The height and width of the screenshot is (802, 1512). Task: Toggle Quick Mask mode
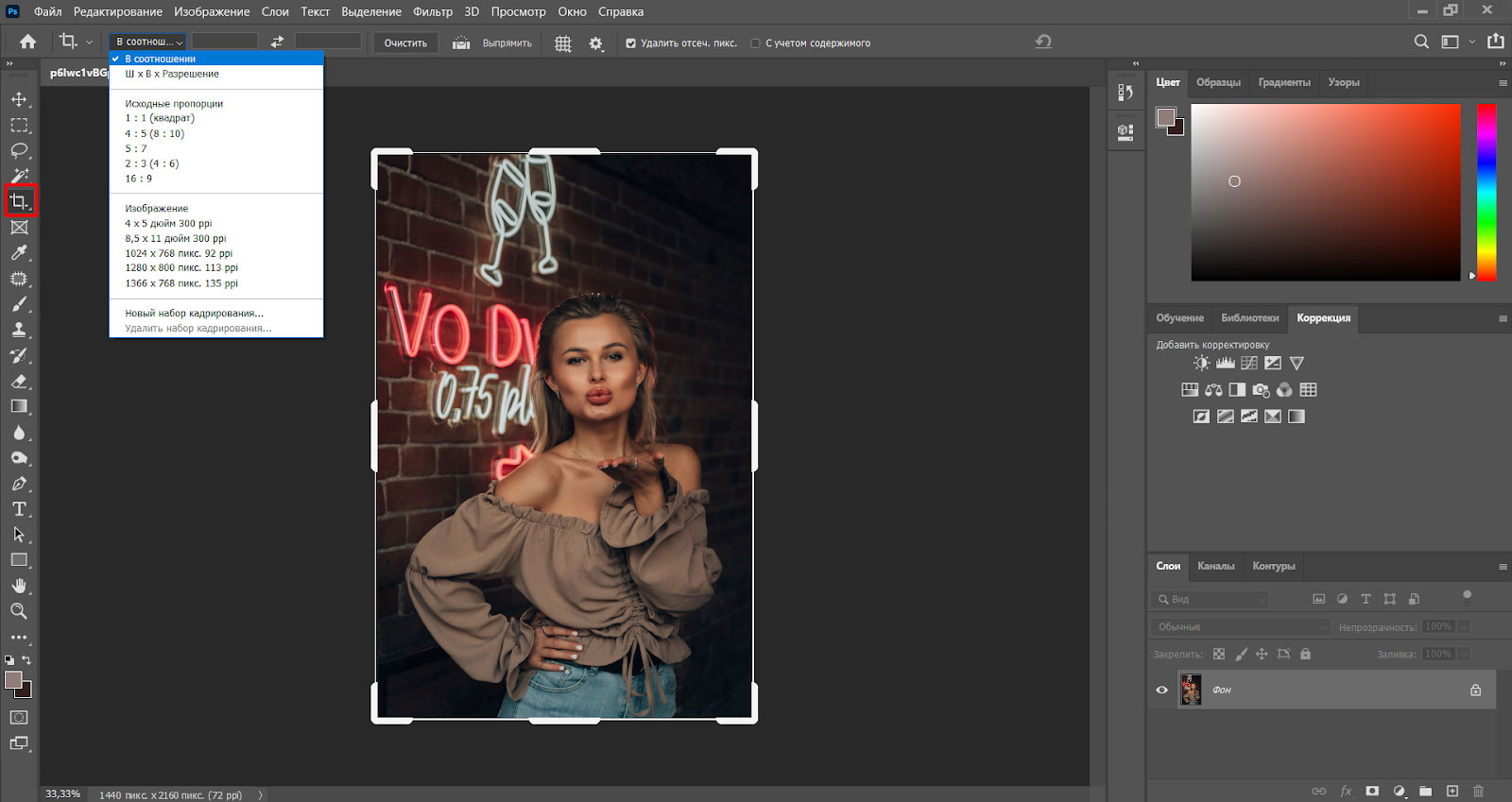click(x=19, y=718)
